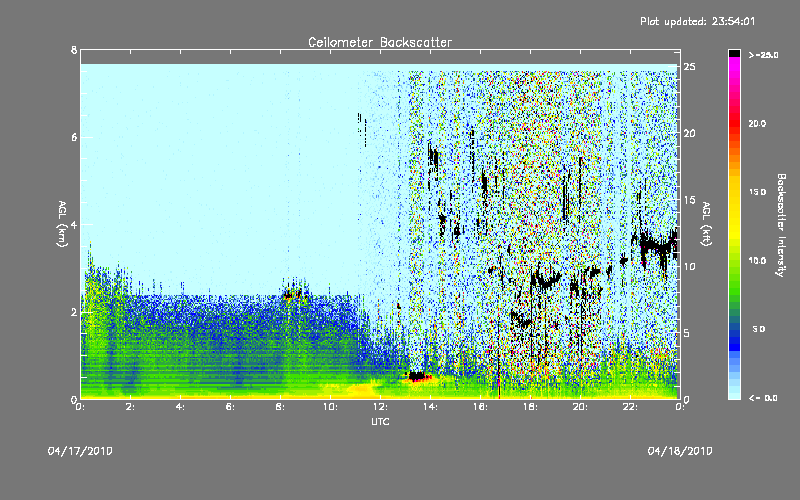Pick the red band of the colorbar
Viewport: 800px width, 500px height.
pos(734,122)
